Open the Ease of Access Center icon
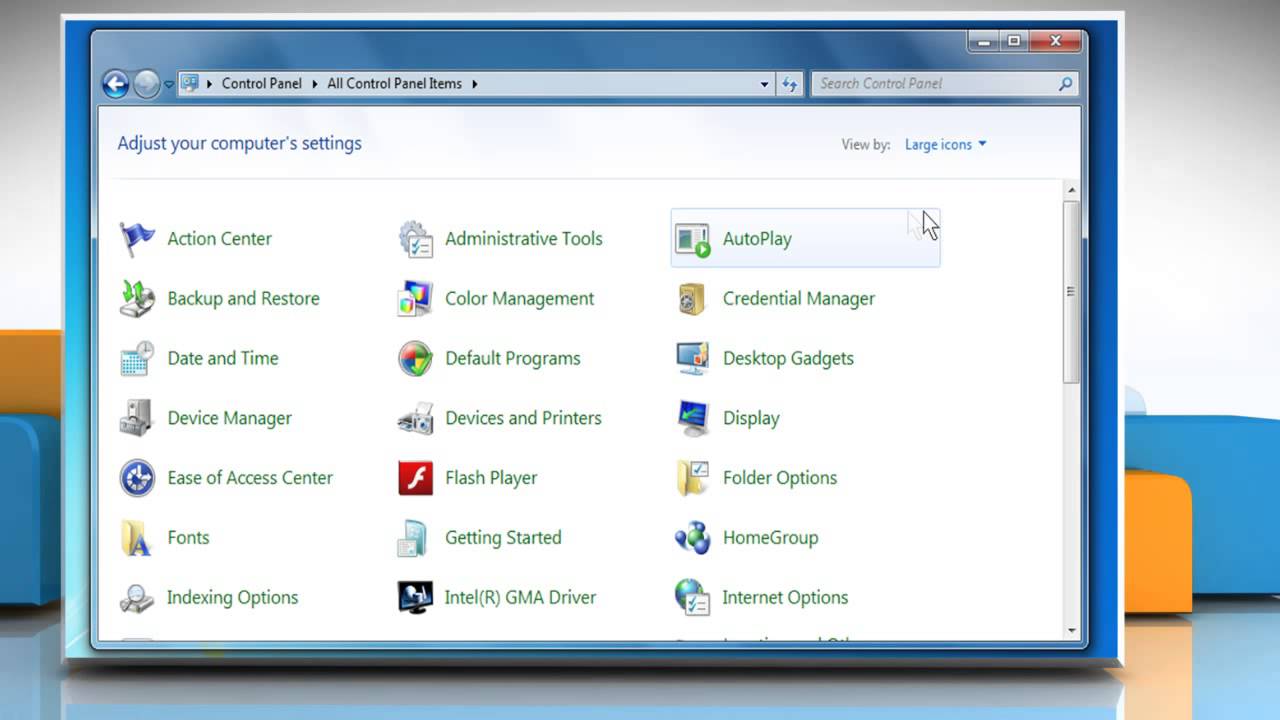Screen dimensions: 1280x720 pyautogui.click(x=137, y=478)
